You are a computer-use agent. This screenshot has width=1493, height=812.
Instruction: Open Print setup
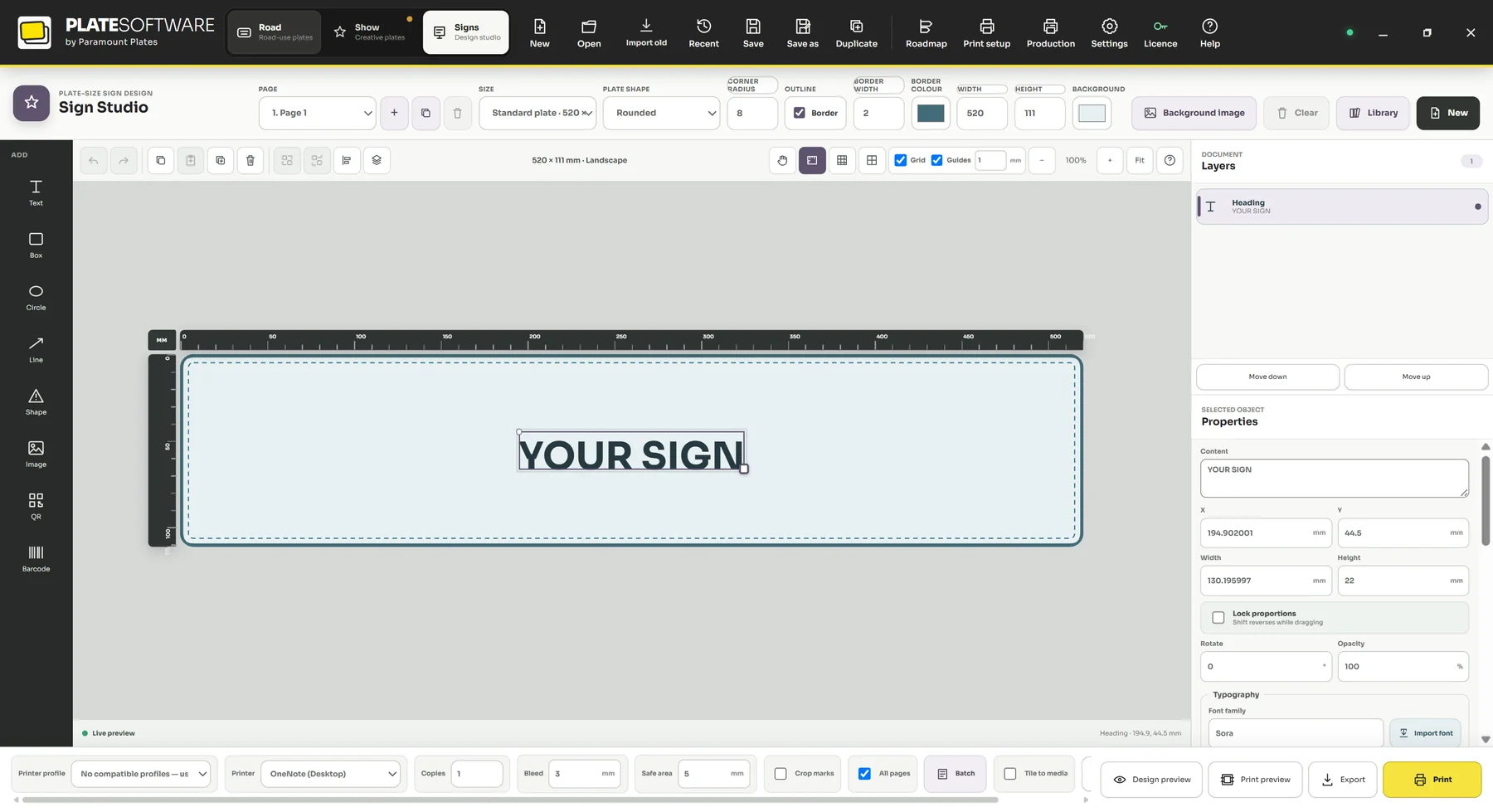pos(986,32)
